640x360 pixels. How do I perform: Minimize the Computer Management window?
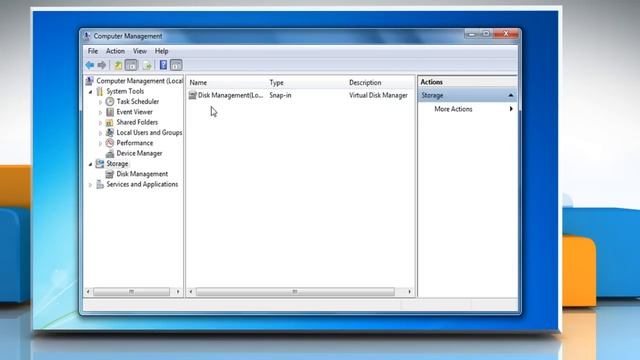pyautogui.click(x=472, y=34)
